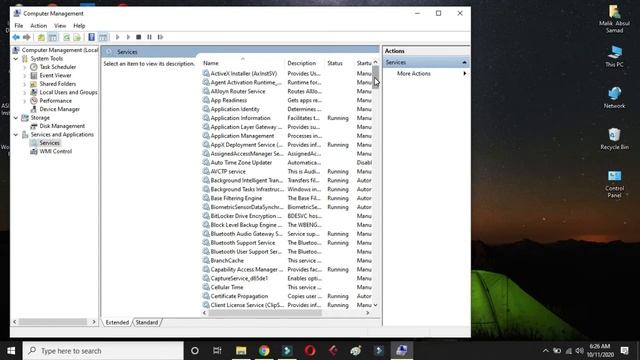
Task: Click the Up one level toolbar icon
Action: pos(41,37)
